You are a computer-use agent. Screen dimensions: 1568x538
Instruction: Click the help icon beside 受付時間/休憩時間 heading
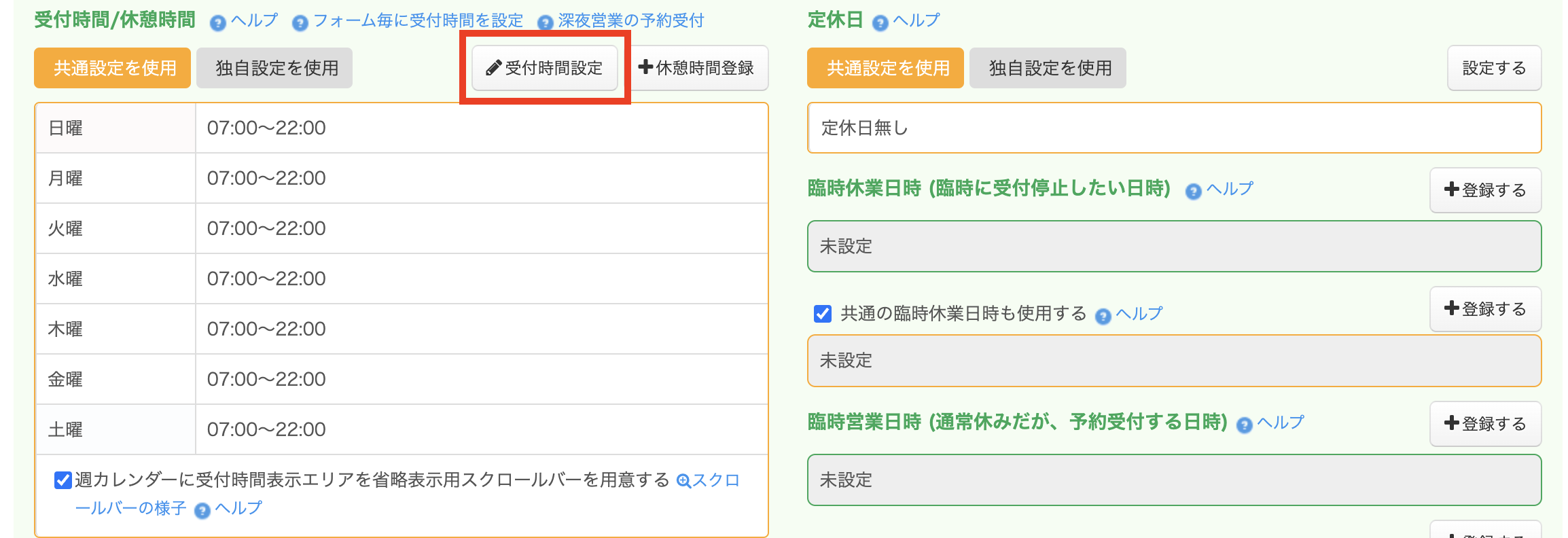point(217,23)
